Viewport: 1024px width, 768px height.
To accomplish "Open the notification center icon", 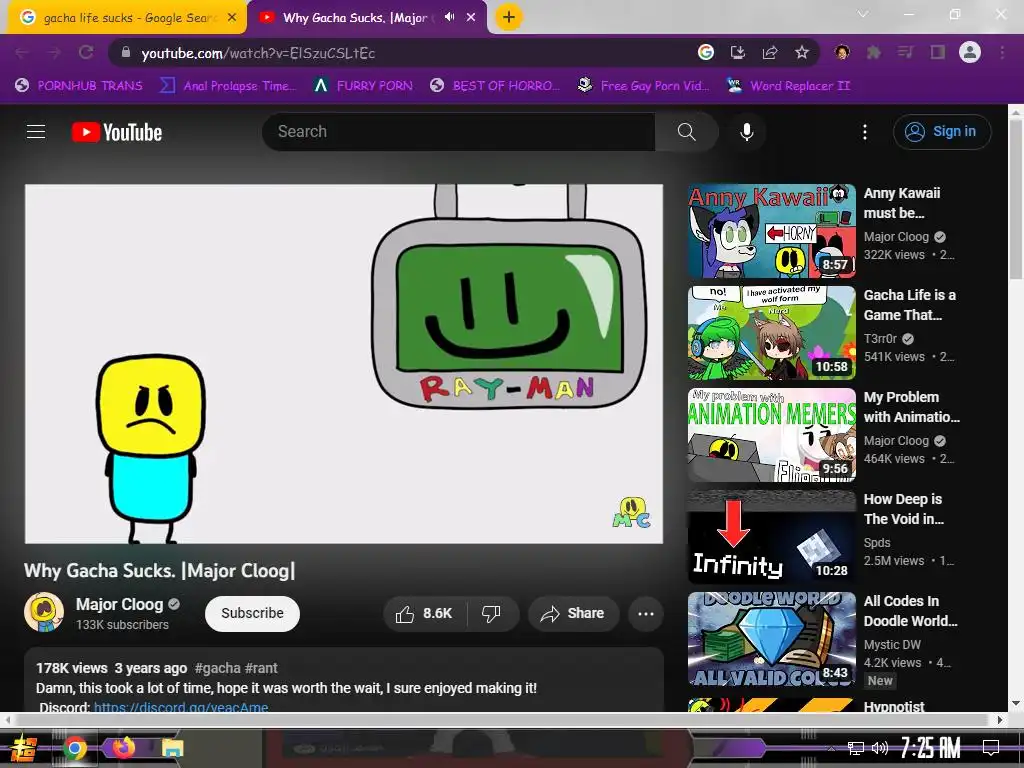I will 991,748.
